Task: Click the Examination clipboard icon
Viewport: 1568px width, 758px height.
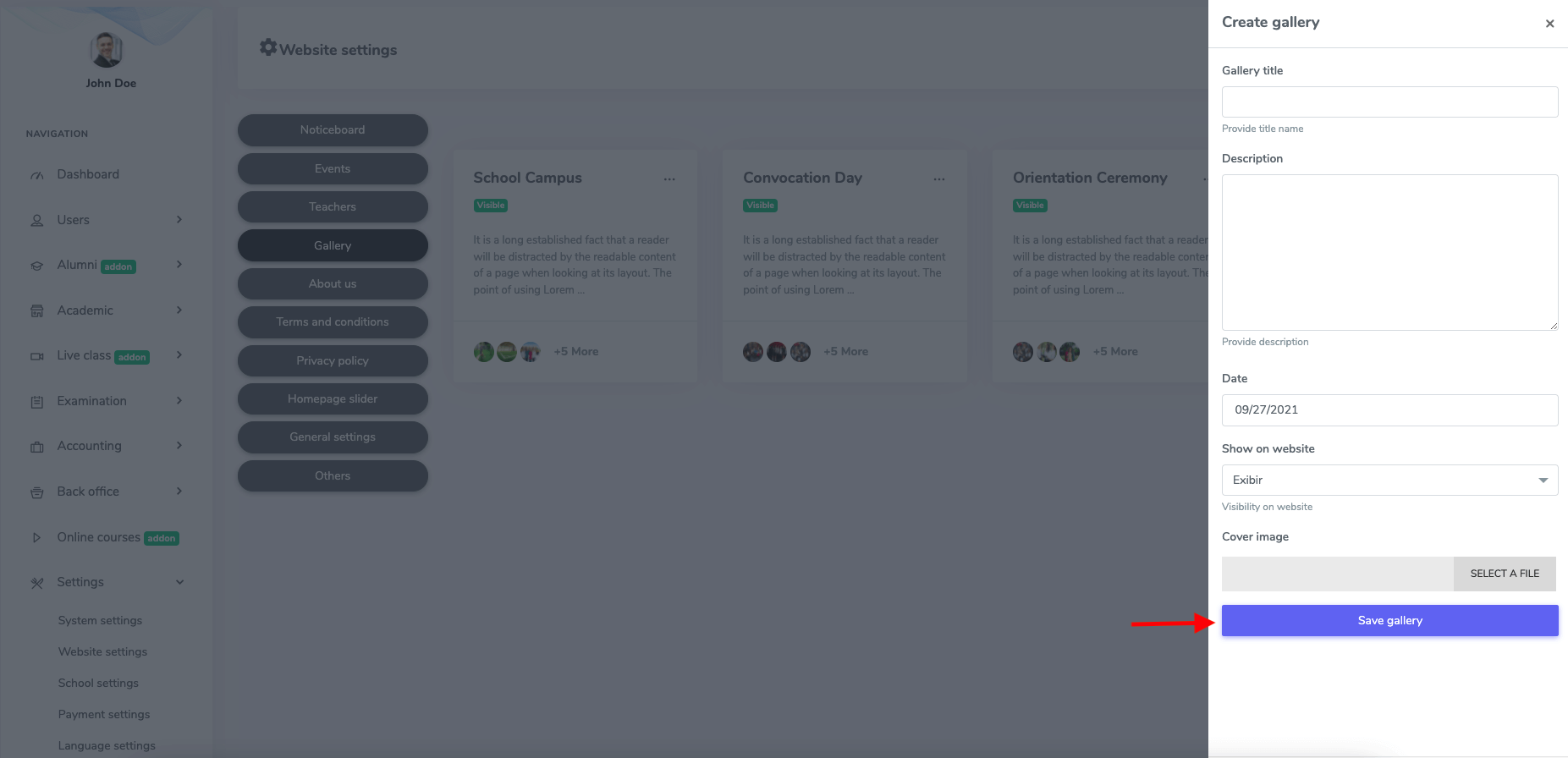Action: pyautogui.click(x=37, y=402)
